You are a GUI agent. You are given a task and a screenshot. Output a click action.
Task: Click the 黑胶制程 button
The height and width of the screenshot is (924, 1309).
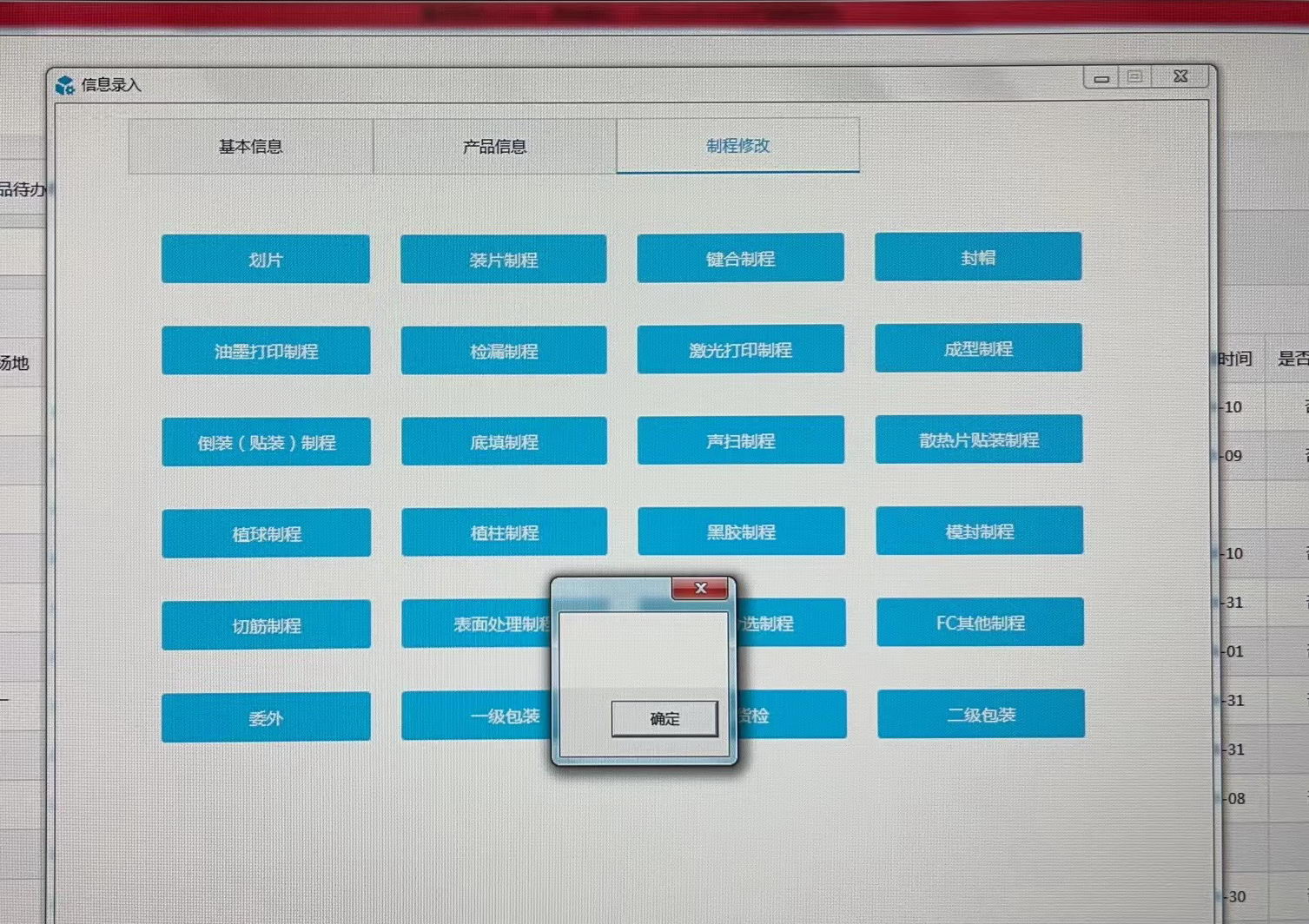(x=741, y=531)
